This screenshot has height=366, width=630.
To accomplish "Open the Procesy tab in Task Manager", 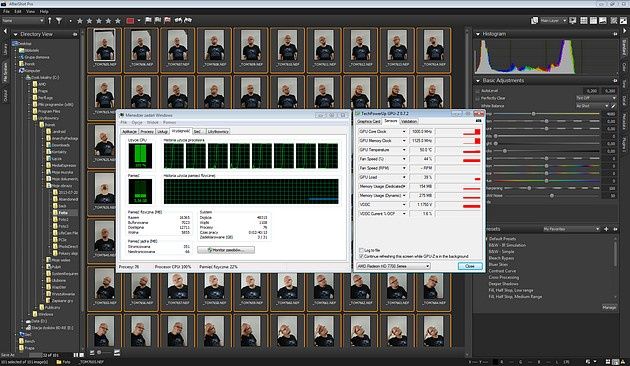I will coord(147,131).
